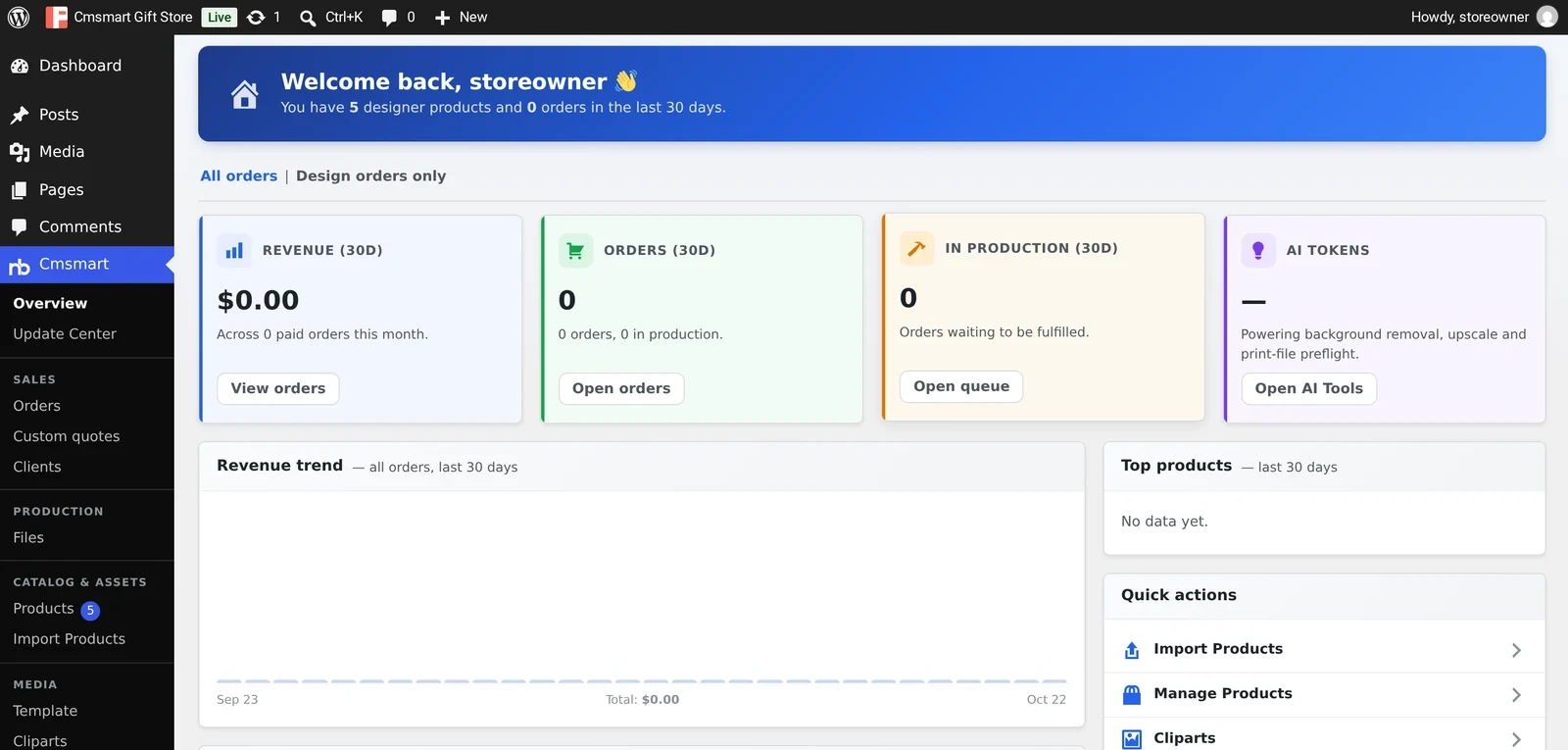
Task: Click the Media icon in sidebar
Action: [x=20, y=153]
